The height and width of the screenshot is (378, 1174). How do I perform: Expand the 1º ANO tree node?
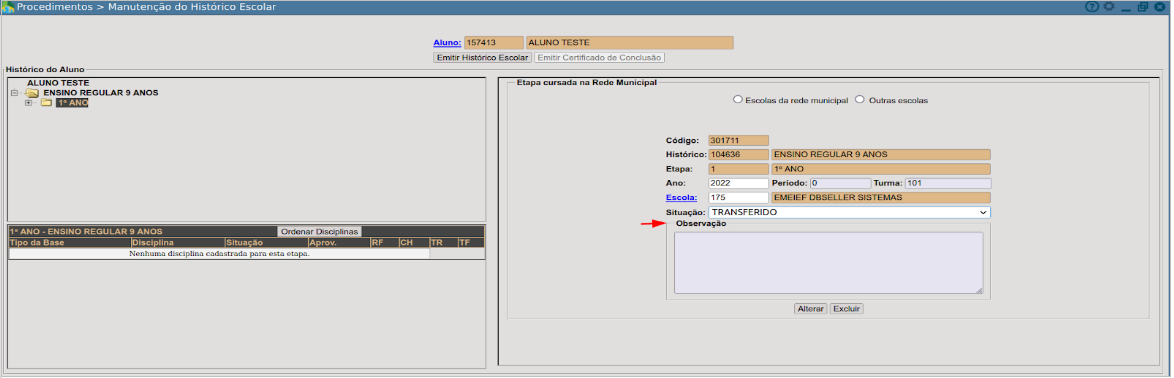coord(28,103)
